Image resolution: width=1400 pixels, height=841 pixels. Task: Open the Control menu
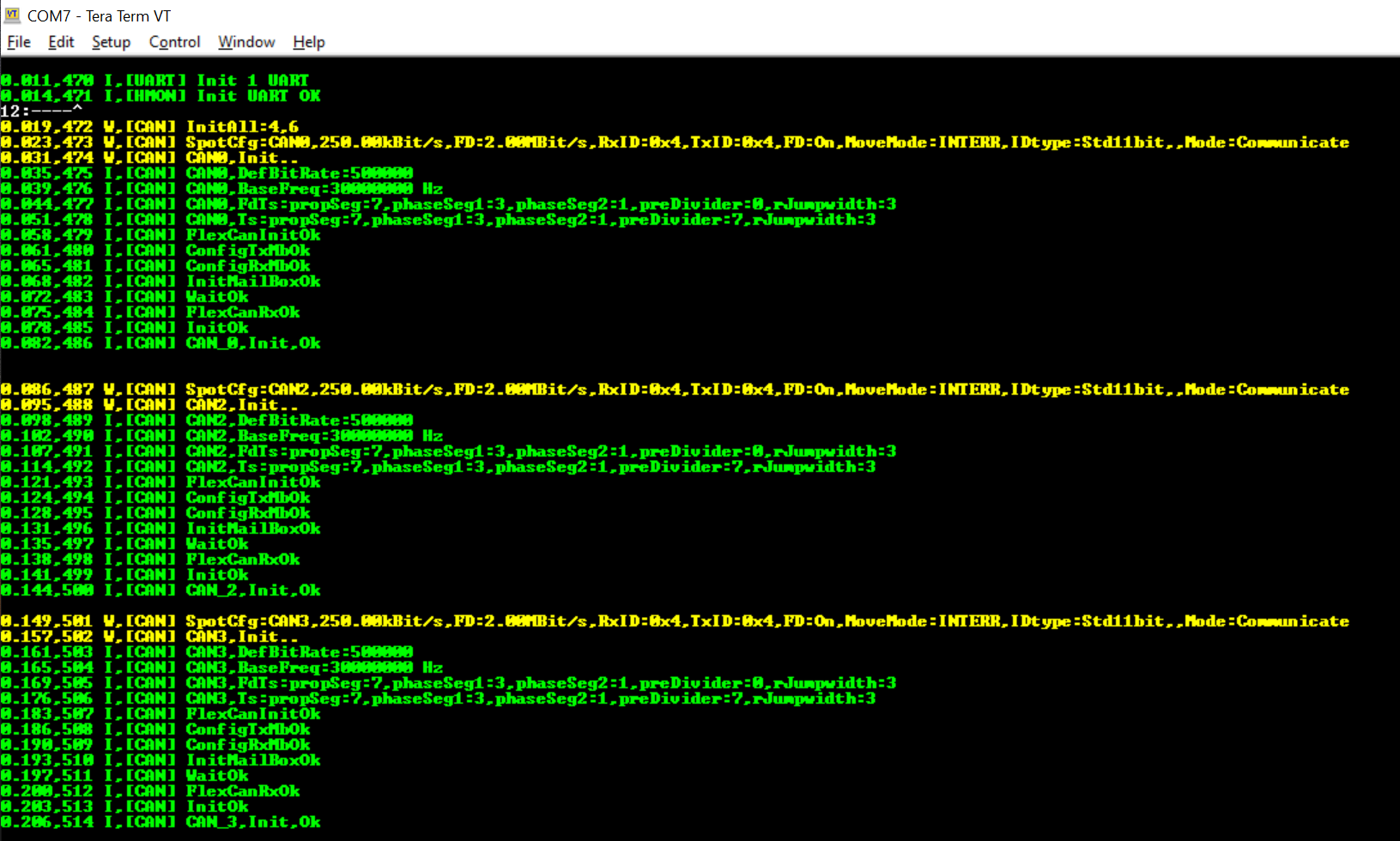pos(174,42)
